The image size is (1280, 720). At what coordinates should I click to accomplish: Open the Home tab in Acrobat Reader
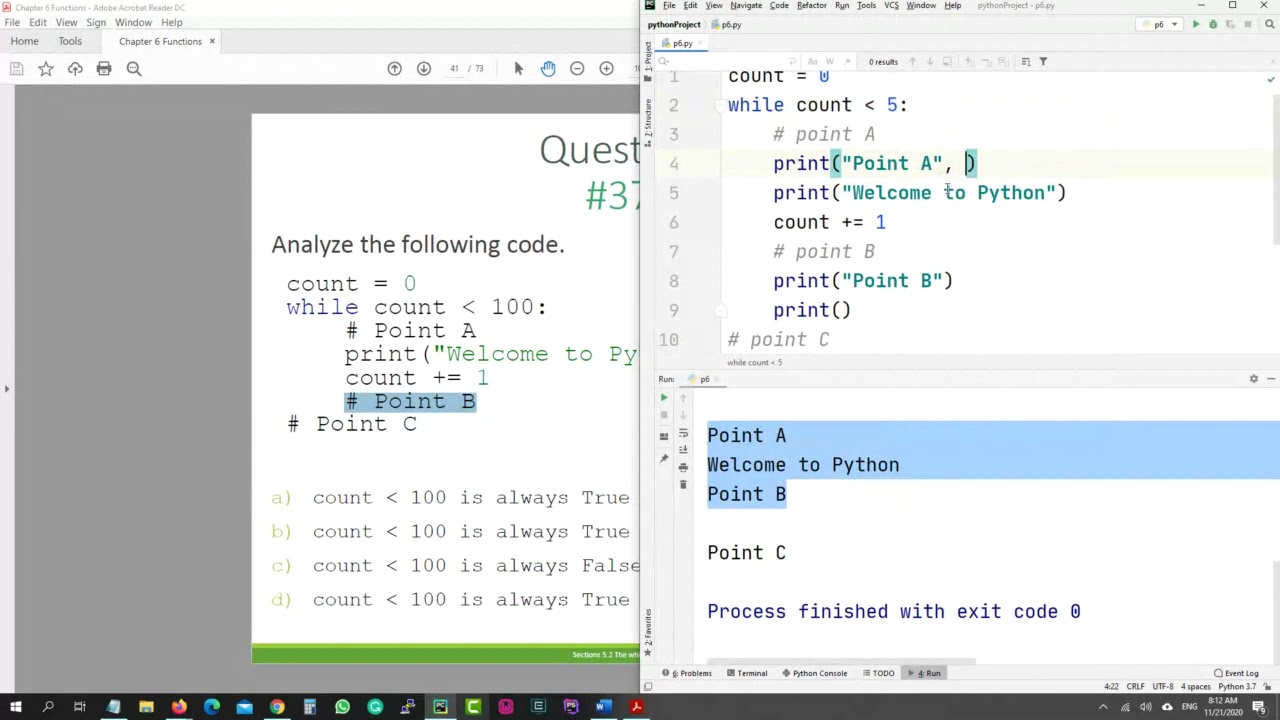(x=24, y=41)
